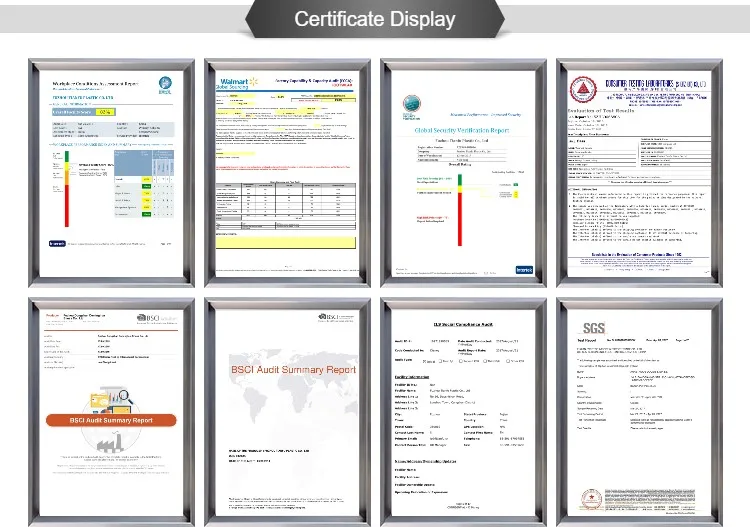
Task: Click the orange BSCI Audit Summary Report banner
Action: pyautogui.click(x=111, y=420)
